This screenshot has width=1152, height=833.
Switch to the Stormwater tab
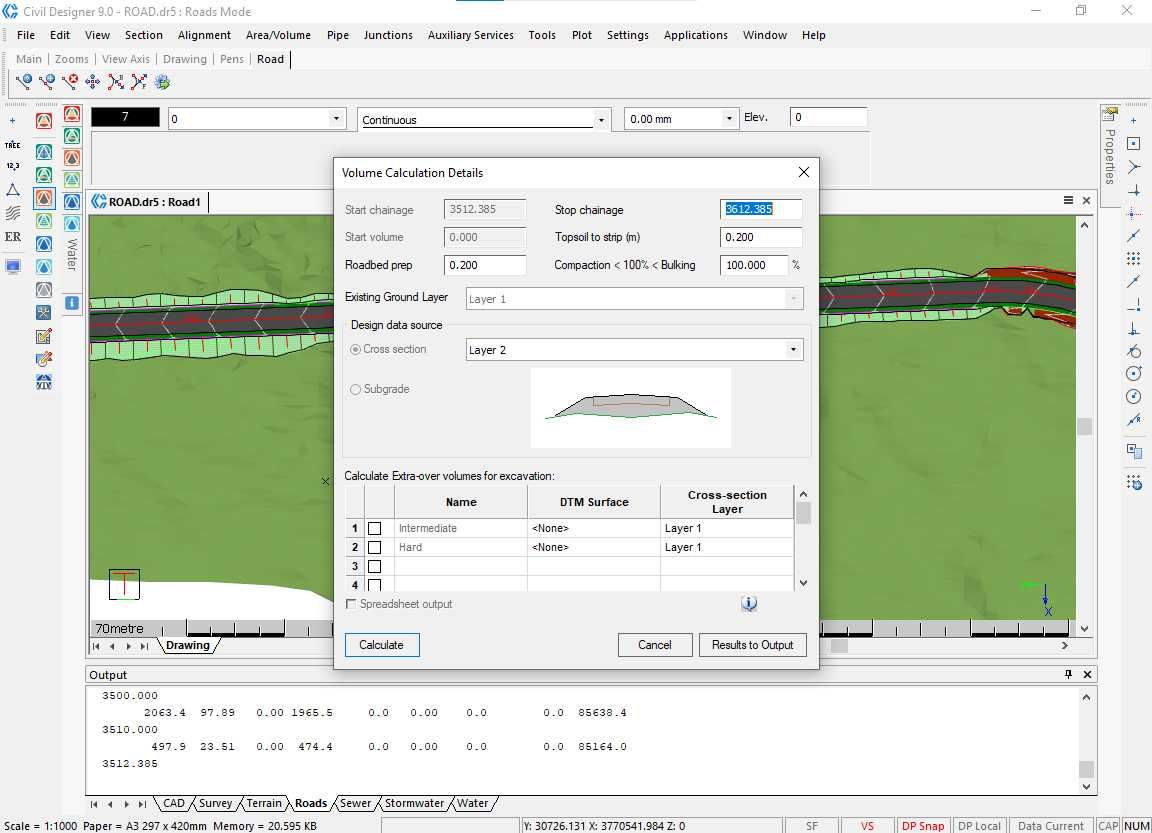[x=414, y=803]
